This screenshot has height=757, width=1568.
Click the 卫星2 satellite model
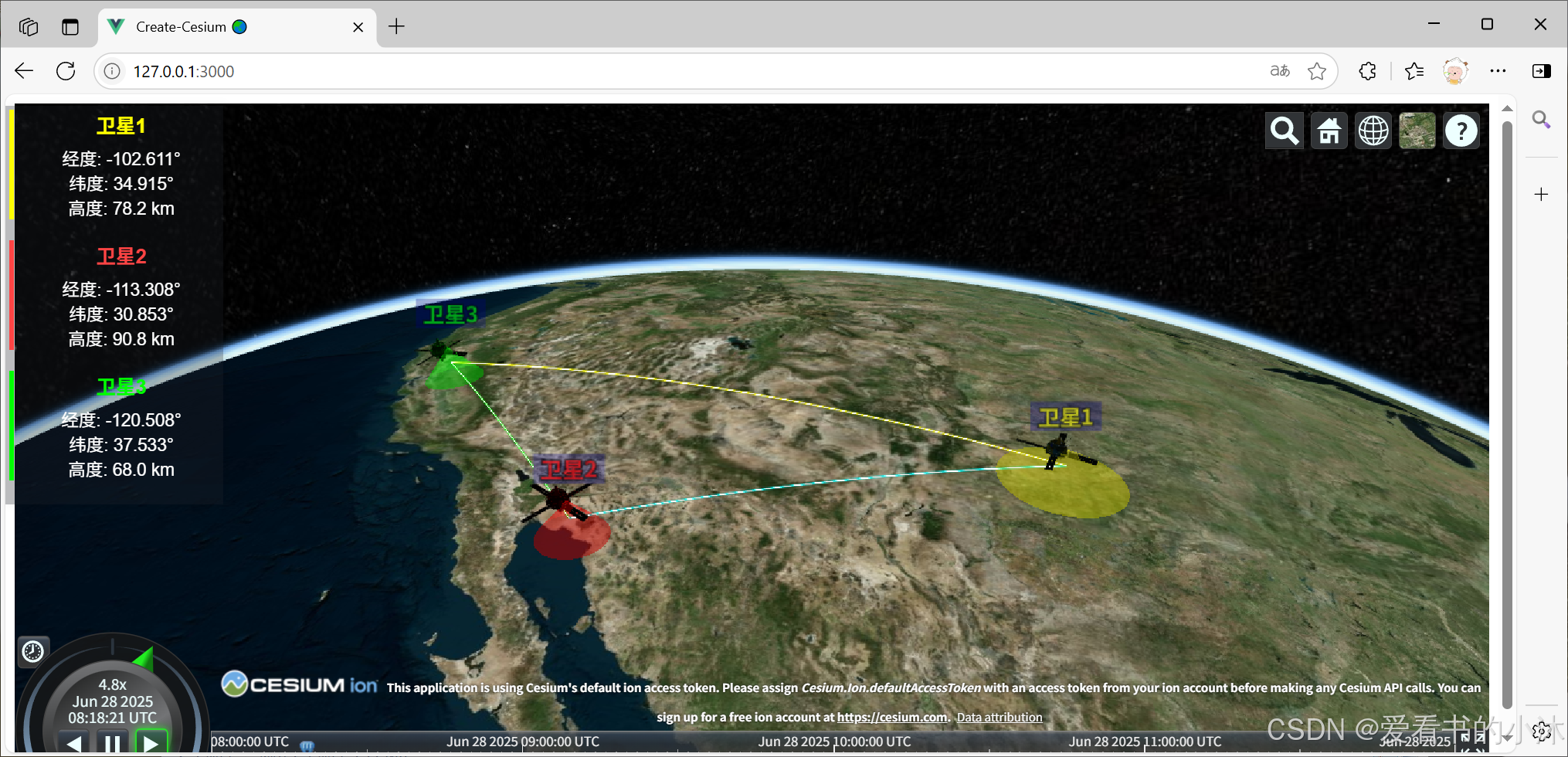(556, 501)
